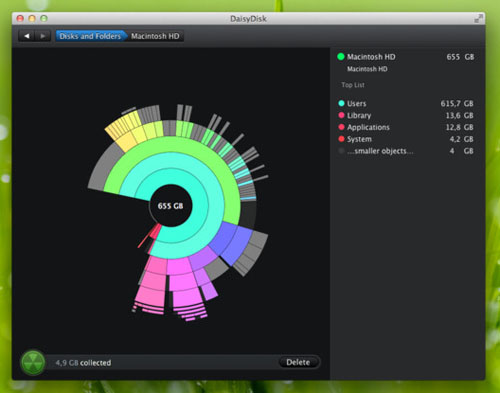Image resolution: width=500 pixels, height=393 pixels.
Task: Click the green collector radiation icon
Action: click(33, 363)
